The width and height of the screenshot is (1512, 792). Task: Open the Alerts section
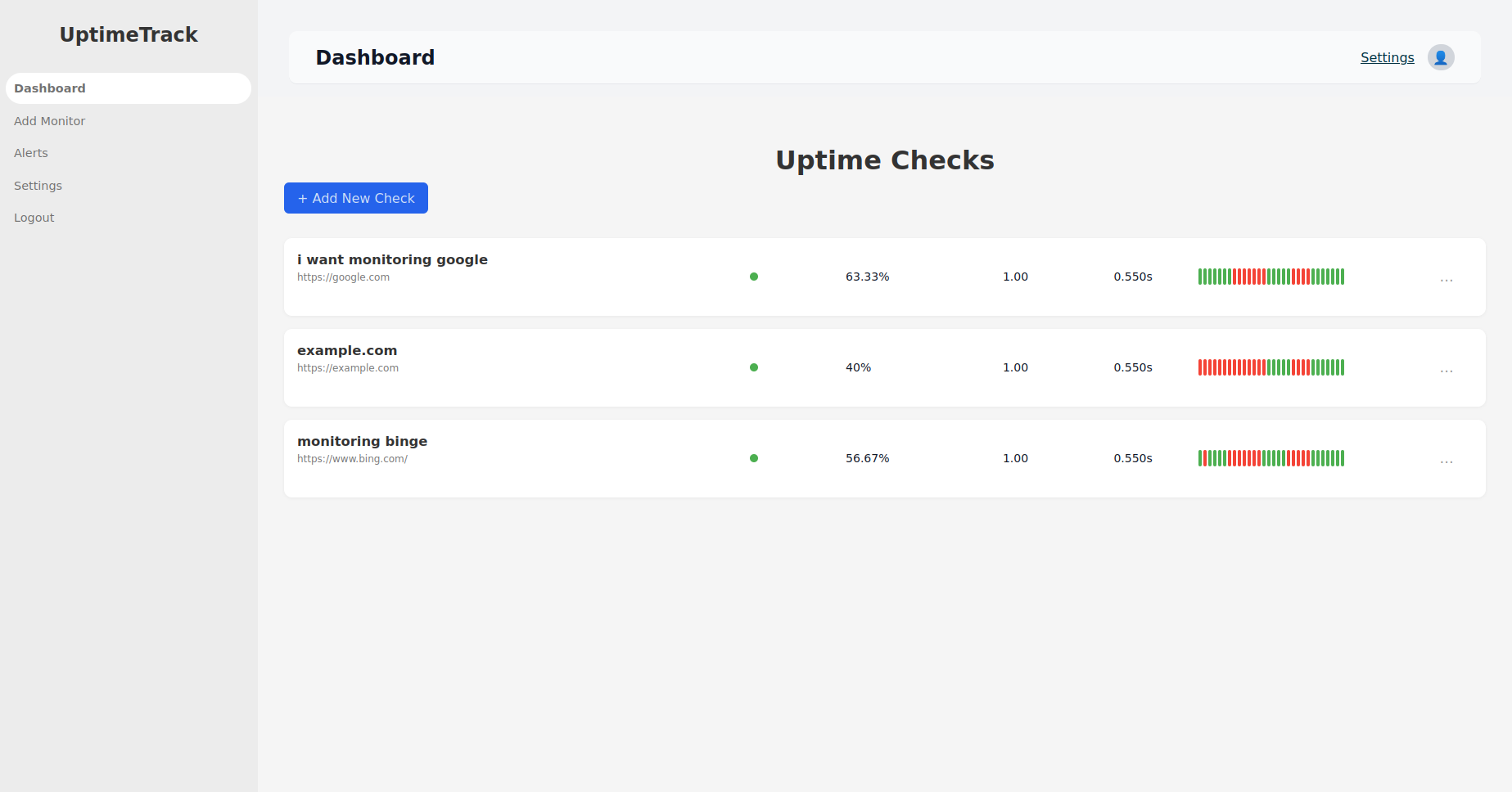tap(30, 152)
